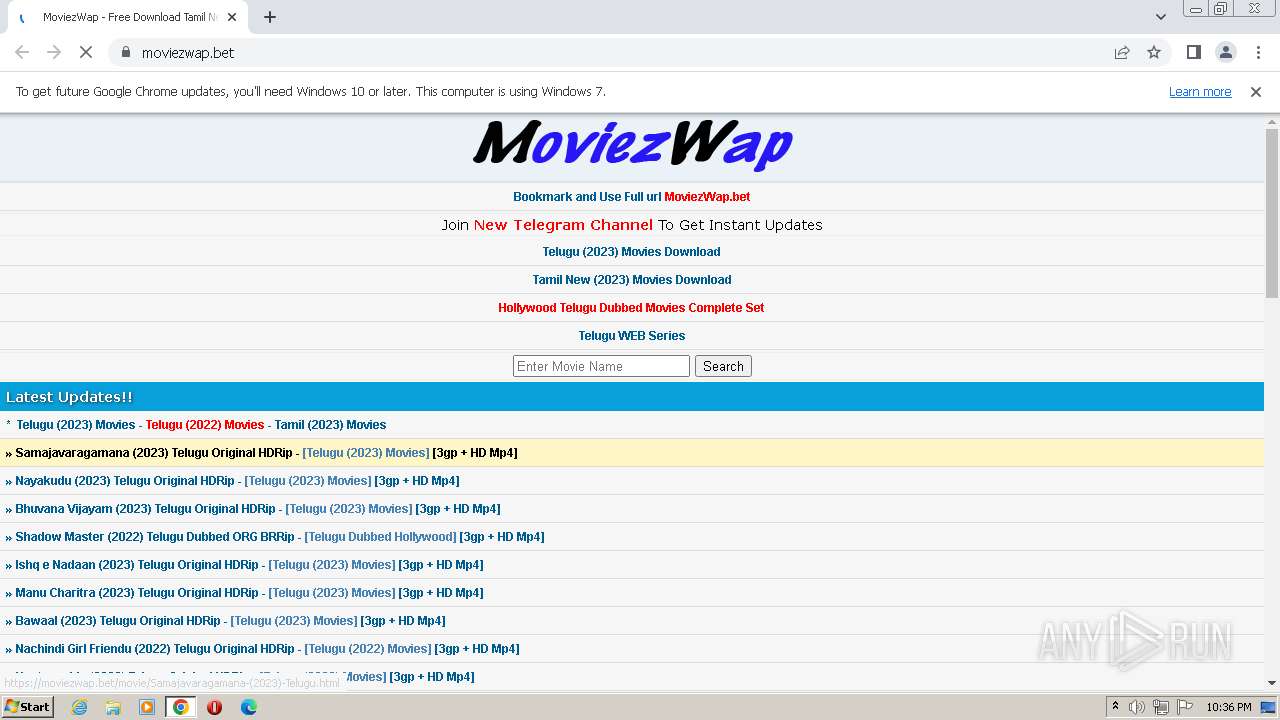Select the Chrome taskbar icon
Image resolution: width=1280 pixels, height=720 pixels.
click(181, 707)
